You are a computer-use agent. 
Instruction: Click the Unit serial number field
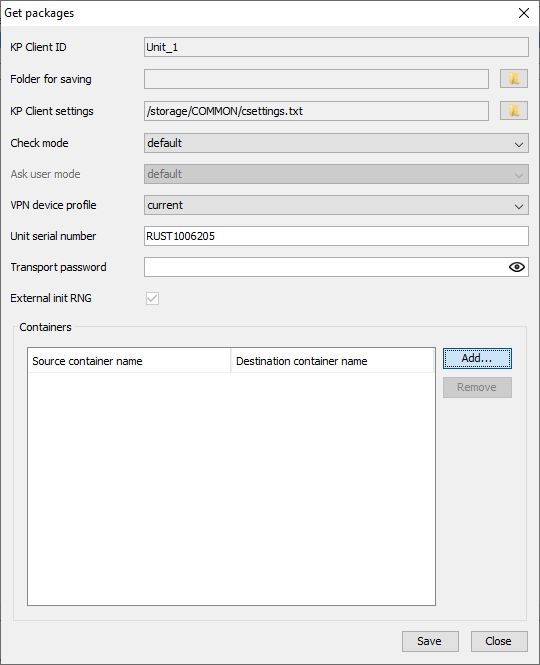tap(336, 236)
